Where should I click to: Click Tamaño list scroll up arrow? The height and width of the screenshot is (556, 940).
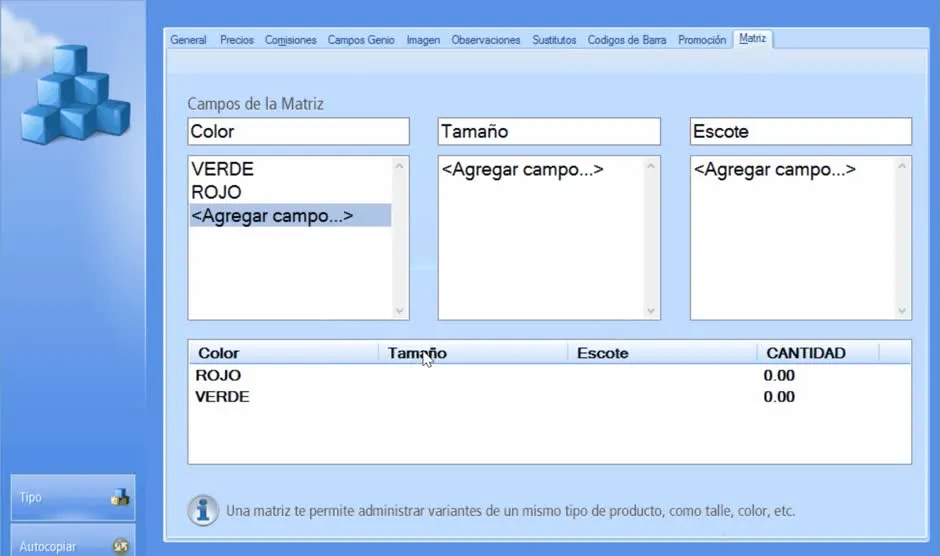pyautogui.click(x=651, y=166)
